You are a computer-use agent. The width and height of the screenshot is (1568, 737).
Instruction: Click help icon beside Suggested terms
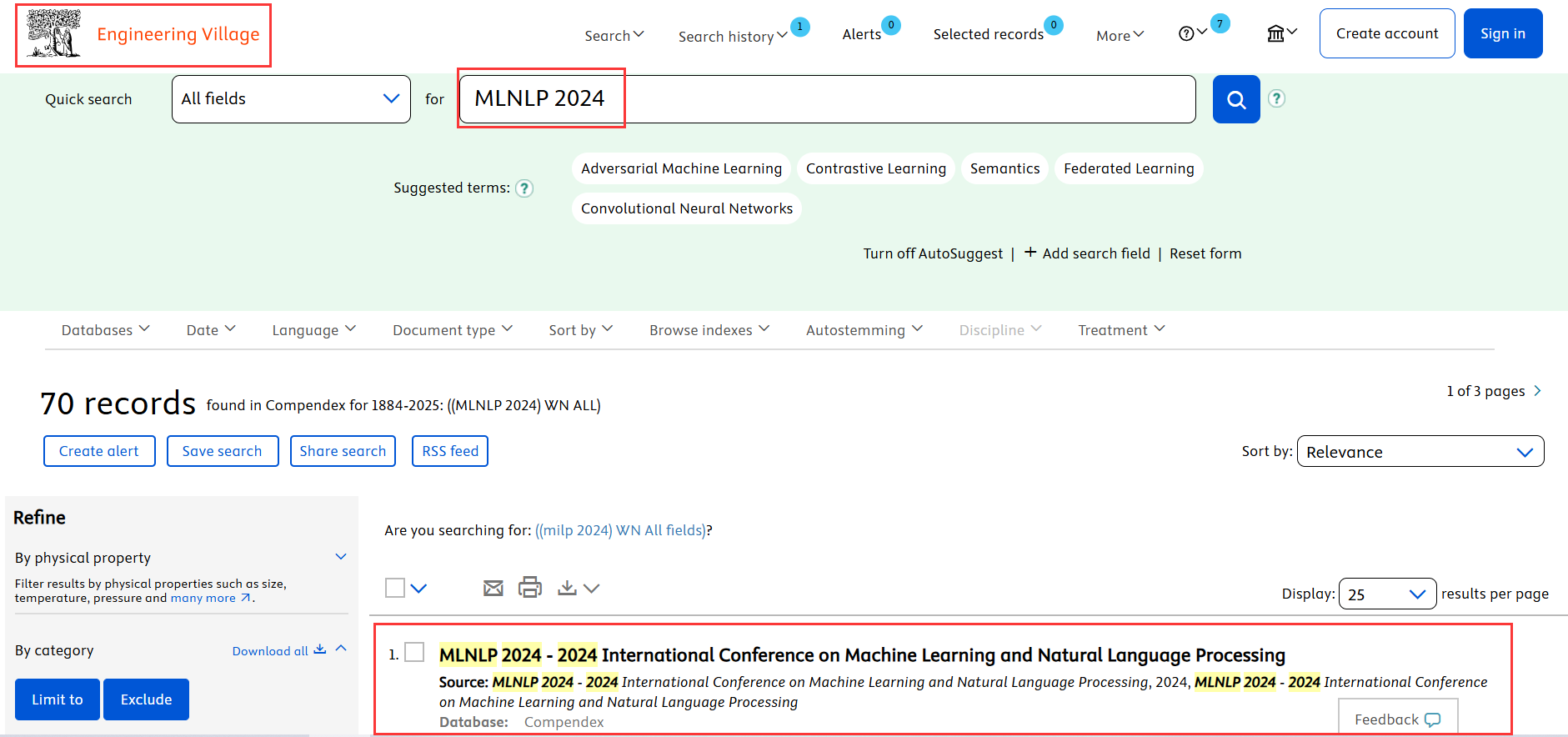click(524, 188)
